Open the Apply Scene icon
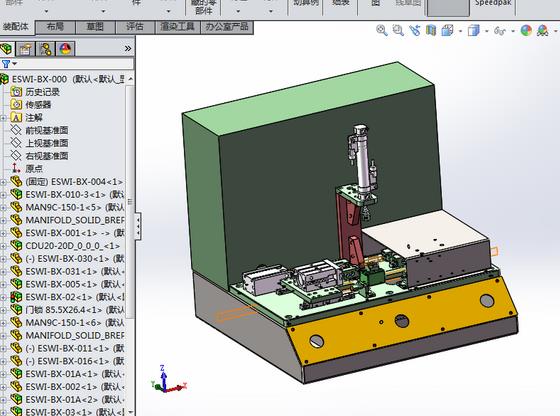Image resolution: width=560 pixels, height=416 pixels. (x=542, y=30)
